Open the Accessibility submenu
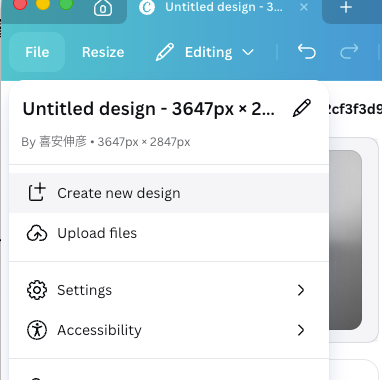The image size is (382, 380). [x=169, y=330]
